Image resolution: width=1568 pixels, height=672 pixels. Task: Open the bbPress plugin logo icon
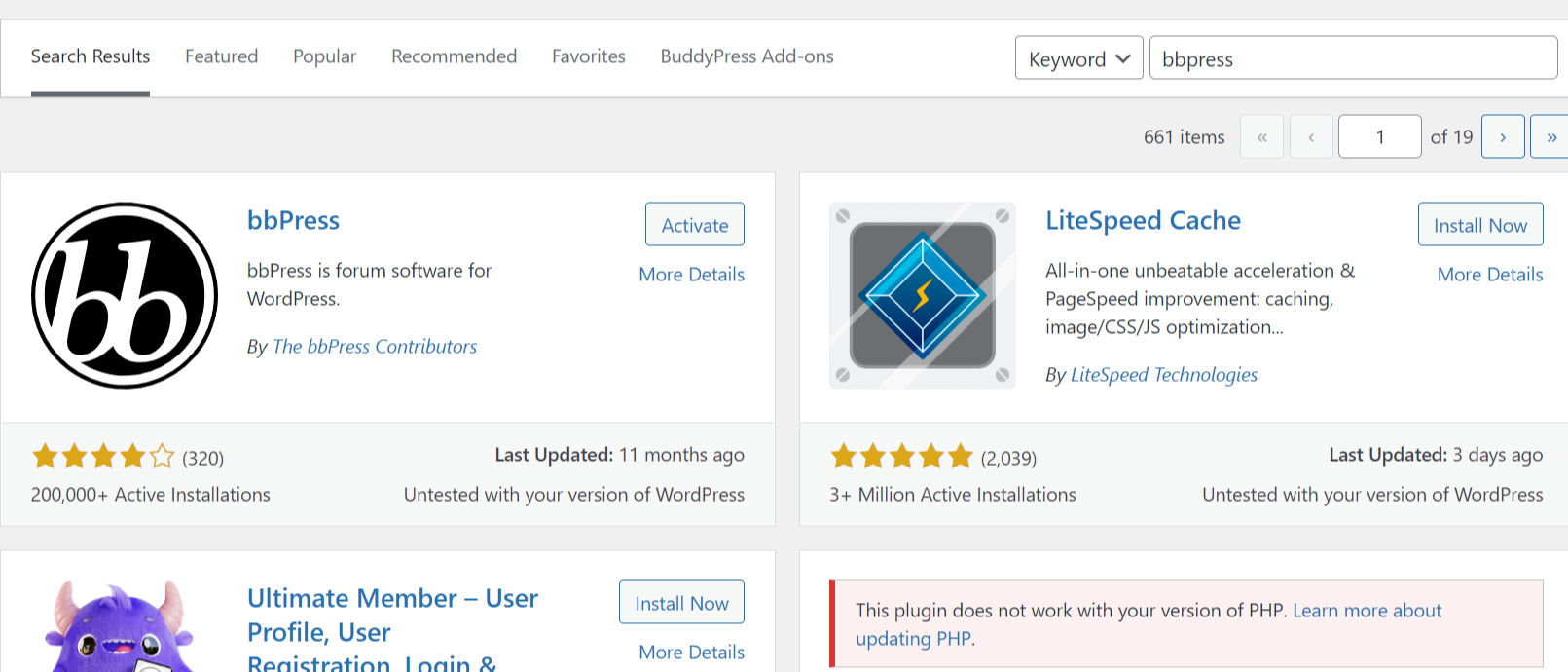click(x=125, y=295)
